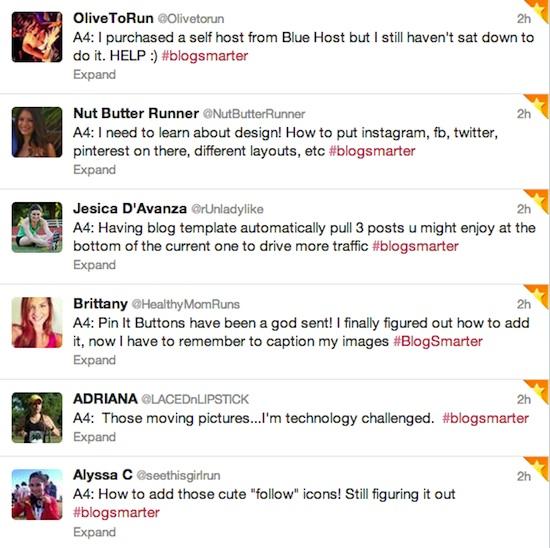Visit the @rUnladylike handle
The image size is (550, 548).
(227, 209)
